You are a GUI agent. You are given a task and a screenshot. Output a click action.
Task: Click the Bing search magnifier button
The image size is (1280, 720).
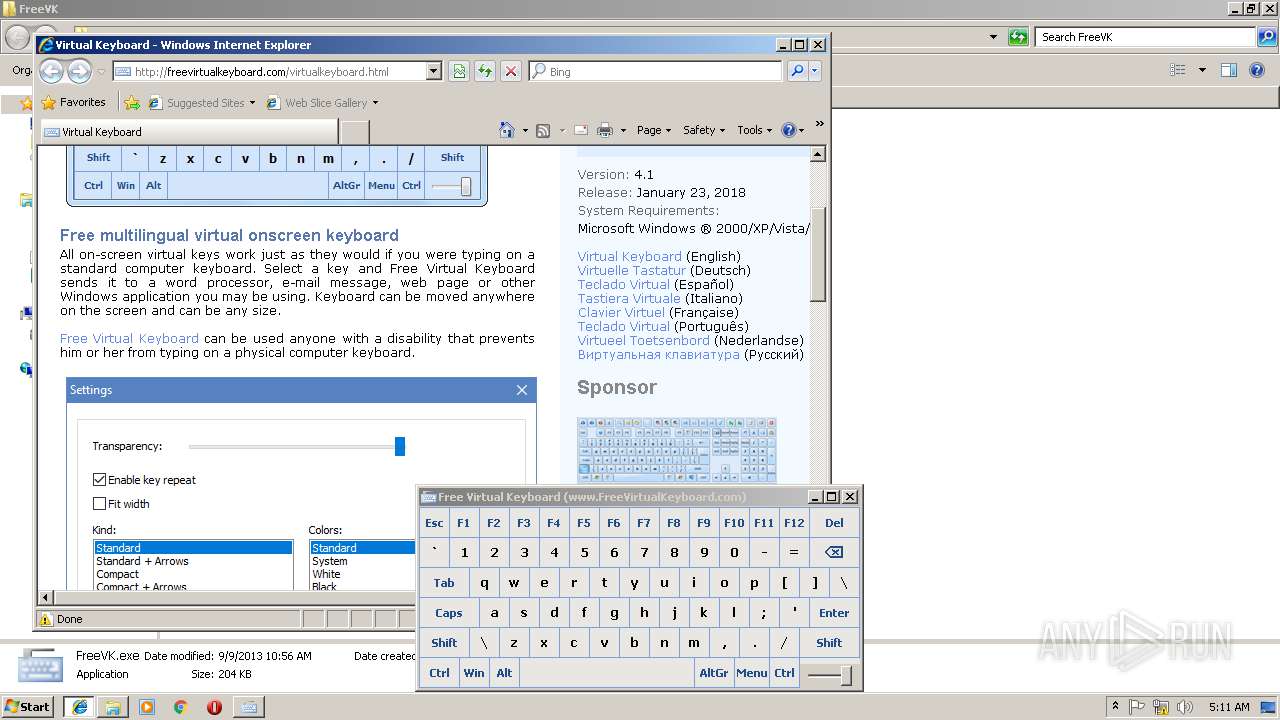click(x=797, y=71)
